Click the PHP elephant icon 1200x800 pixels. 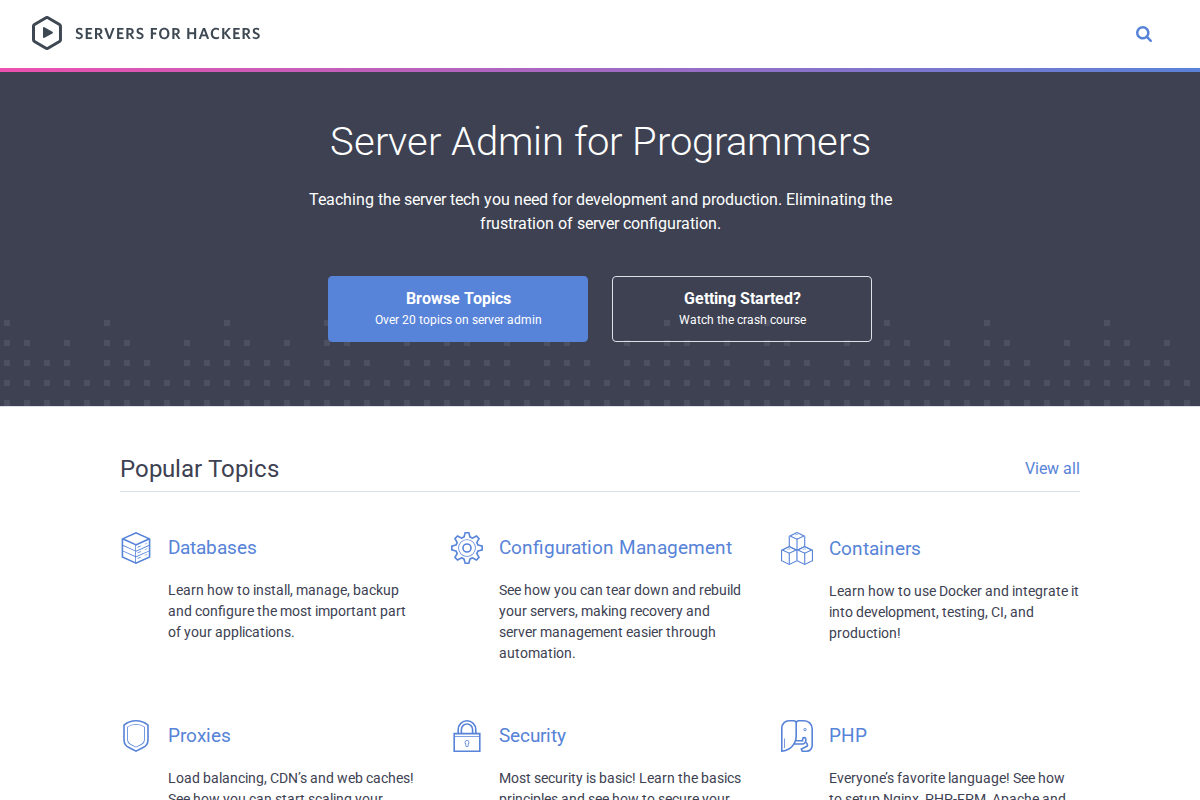tap(795, 735)
